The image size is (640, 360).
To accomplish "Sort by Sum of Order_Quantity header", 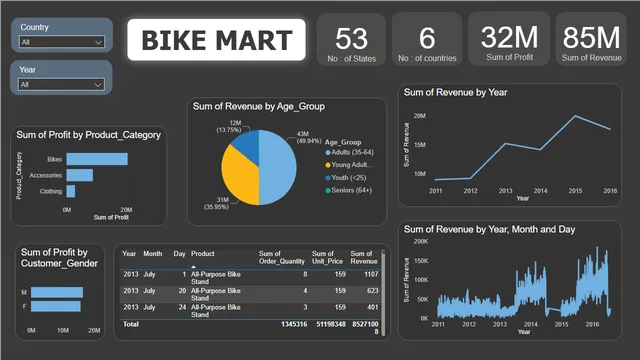I will (x=282, y=258).
